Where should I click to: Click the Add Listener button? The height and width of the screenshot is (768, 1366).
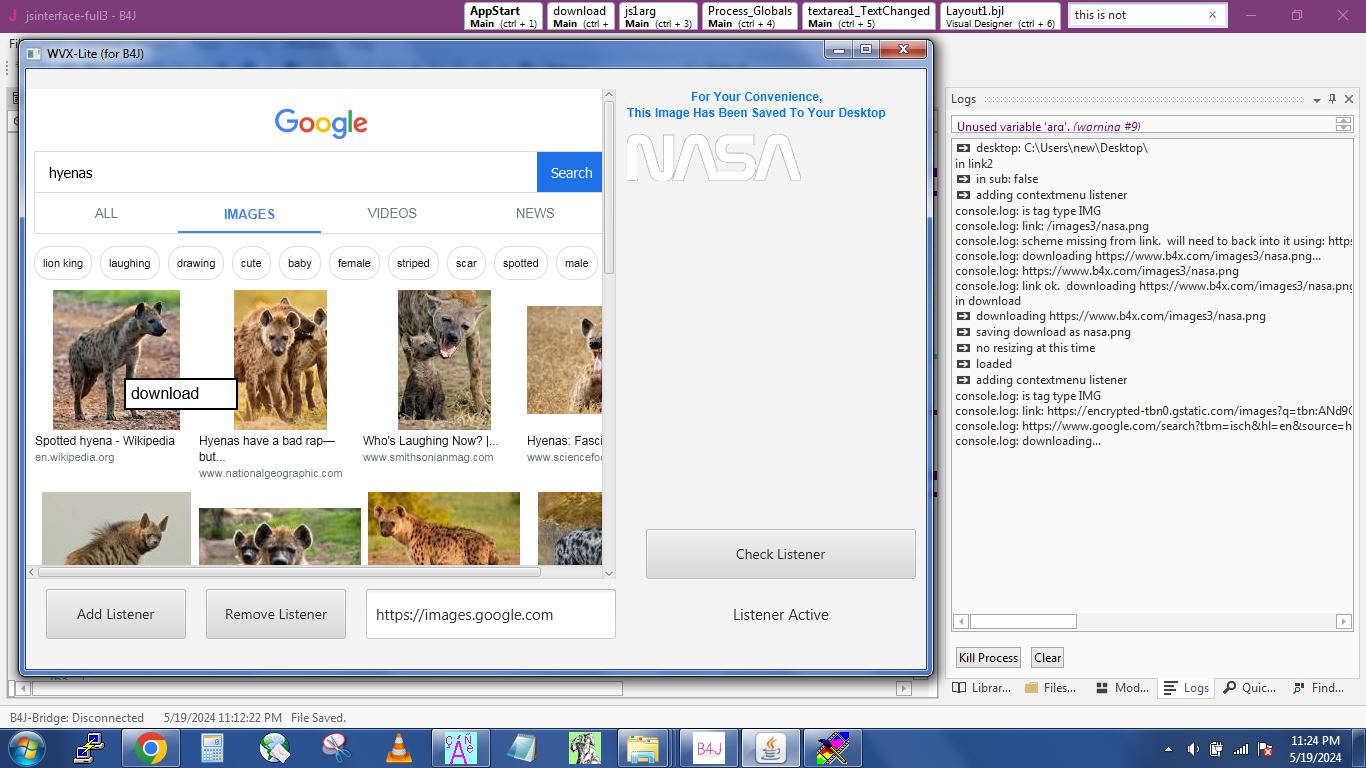click(x=116, y=614)
